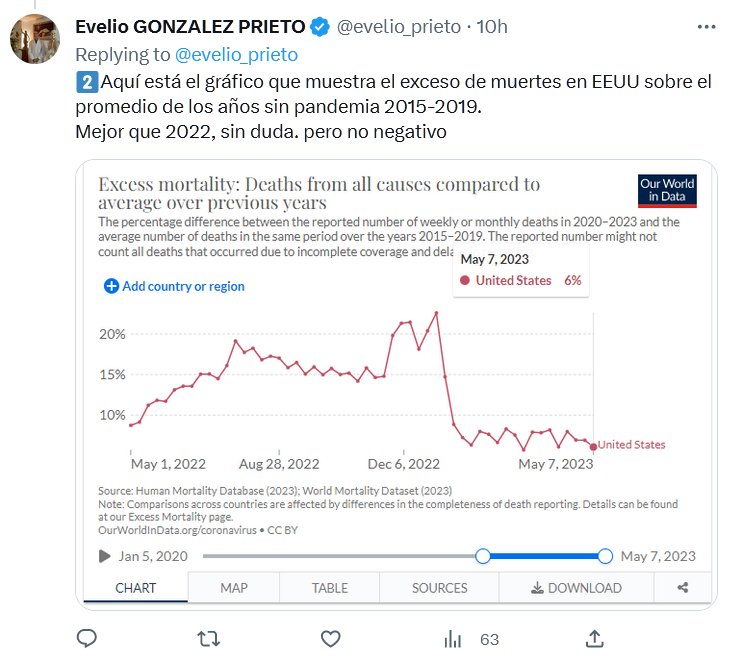Add country or region to chart
The height and width of the screenshot is (656, 732).
click(175, 286)
